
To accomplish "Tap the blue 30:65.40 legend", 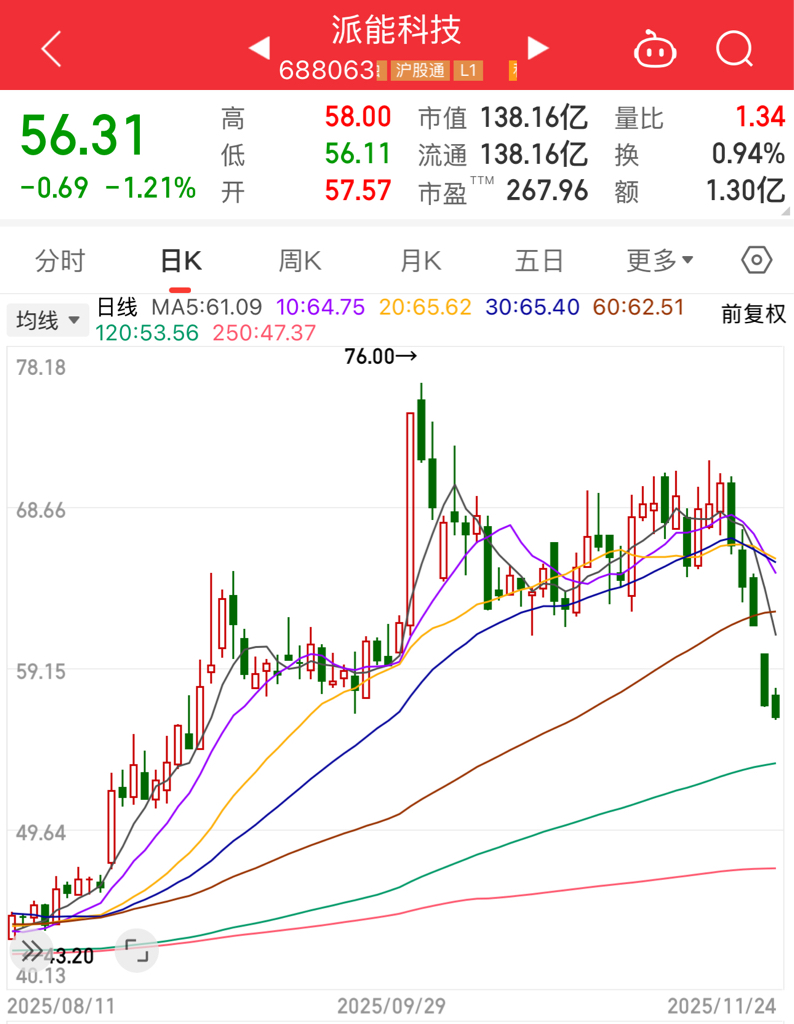I will [x=532, y=307].
